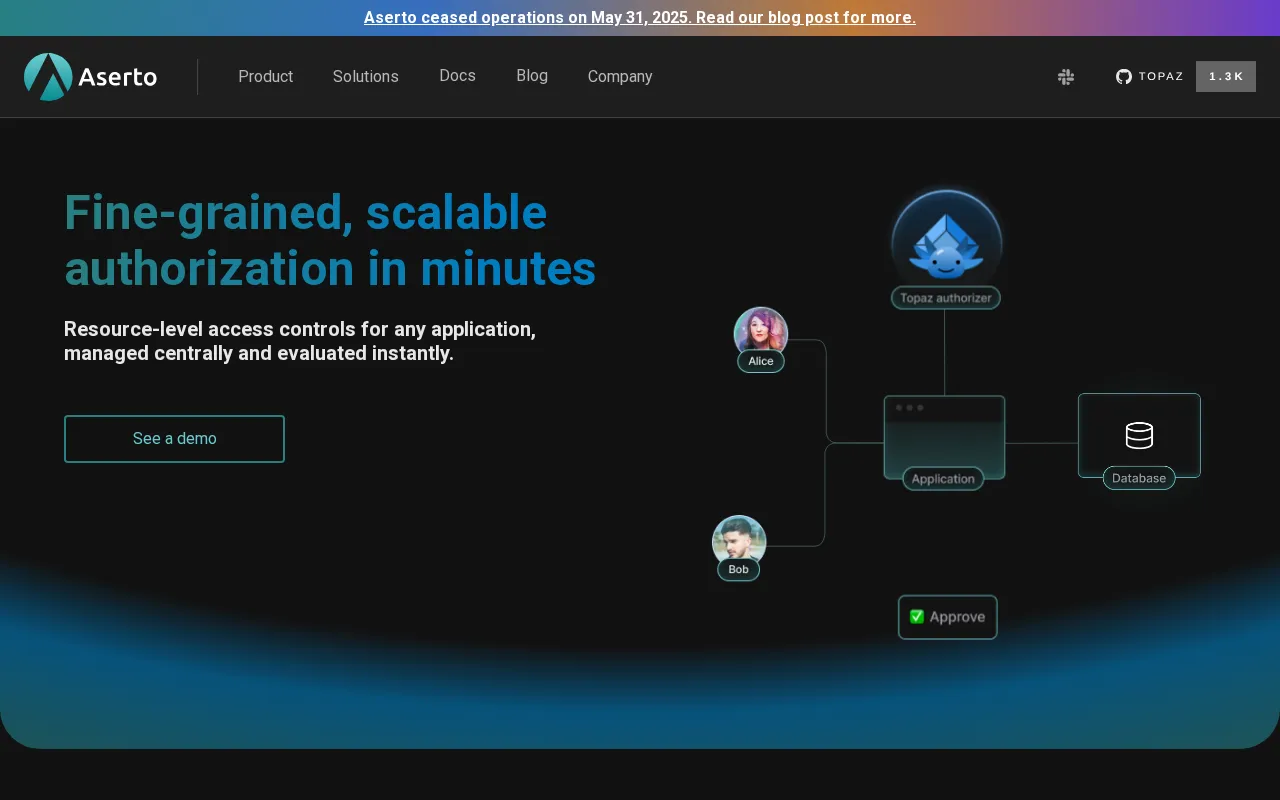
Task: Click Bob's avatar
Action: click(739, 541)
